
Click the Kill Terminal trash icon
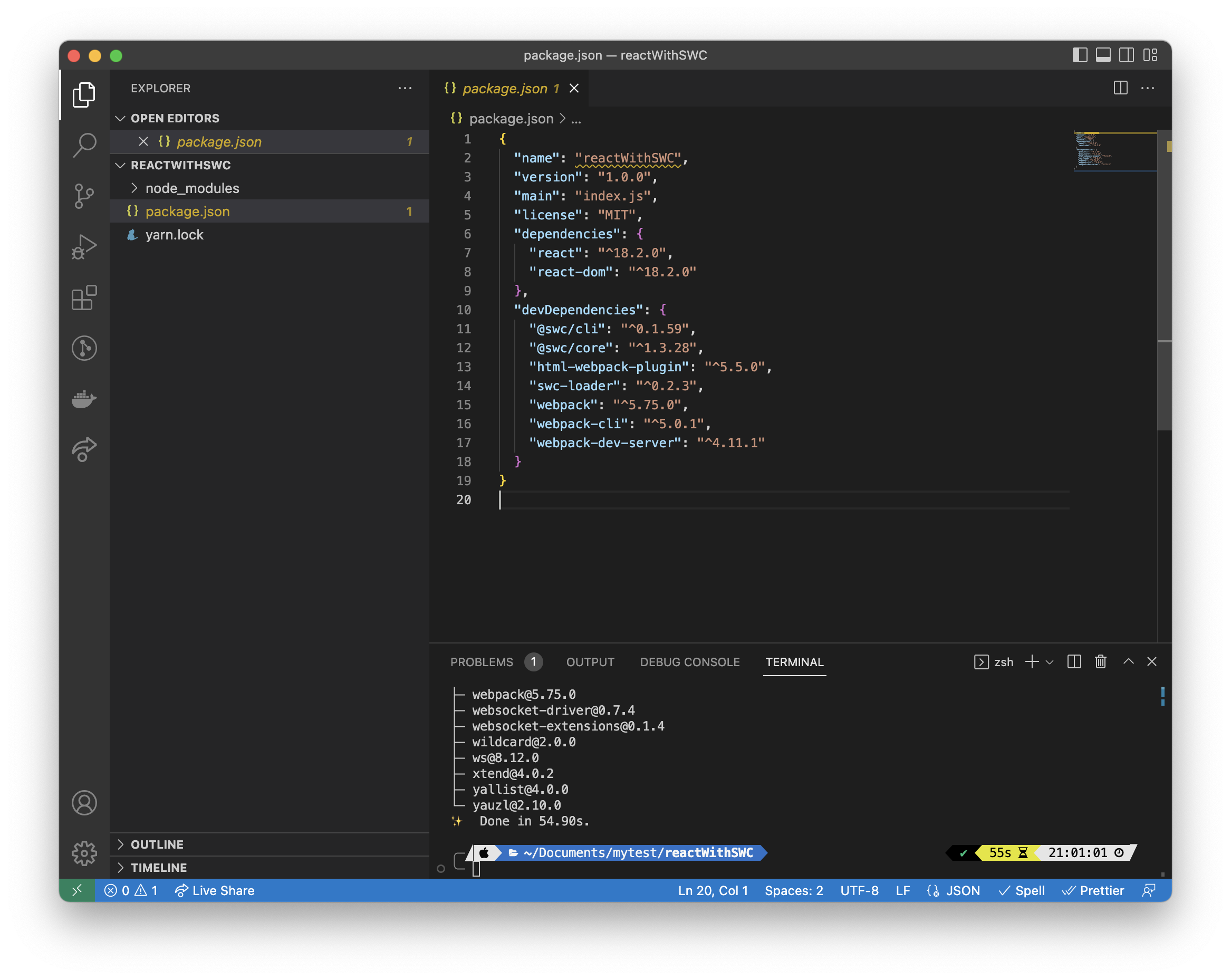click(1100, 661)
